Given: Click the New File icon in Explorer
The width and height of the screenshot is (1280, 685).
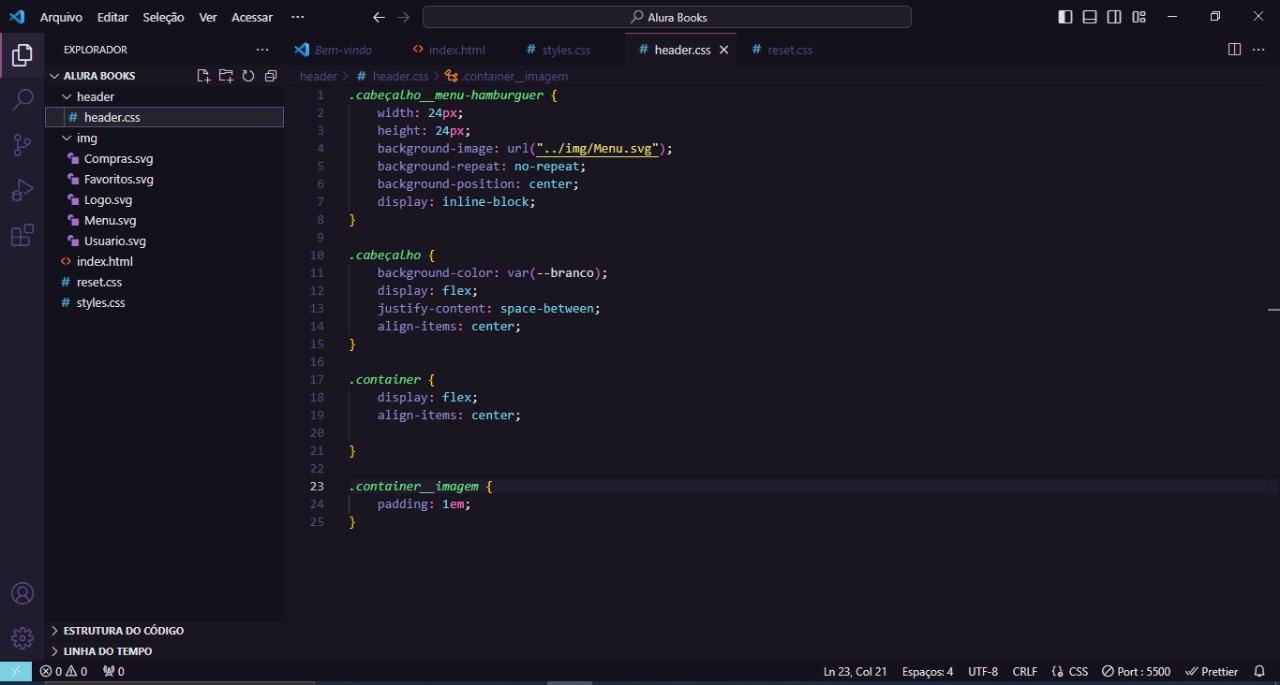Looking at the screenshot, I should click(204, 76).
